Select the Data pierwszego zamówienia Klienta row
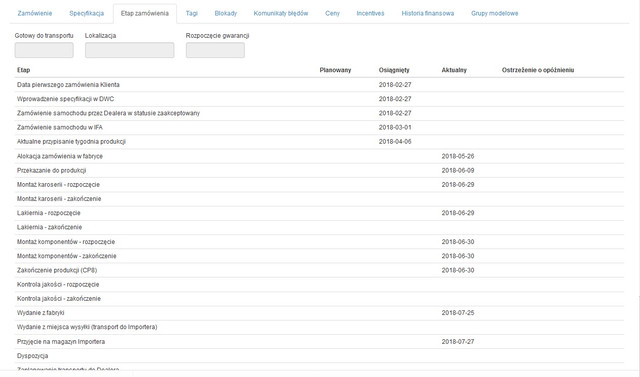This screenshot has width=640, height=377. (x=319, y=85)
